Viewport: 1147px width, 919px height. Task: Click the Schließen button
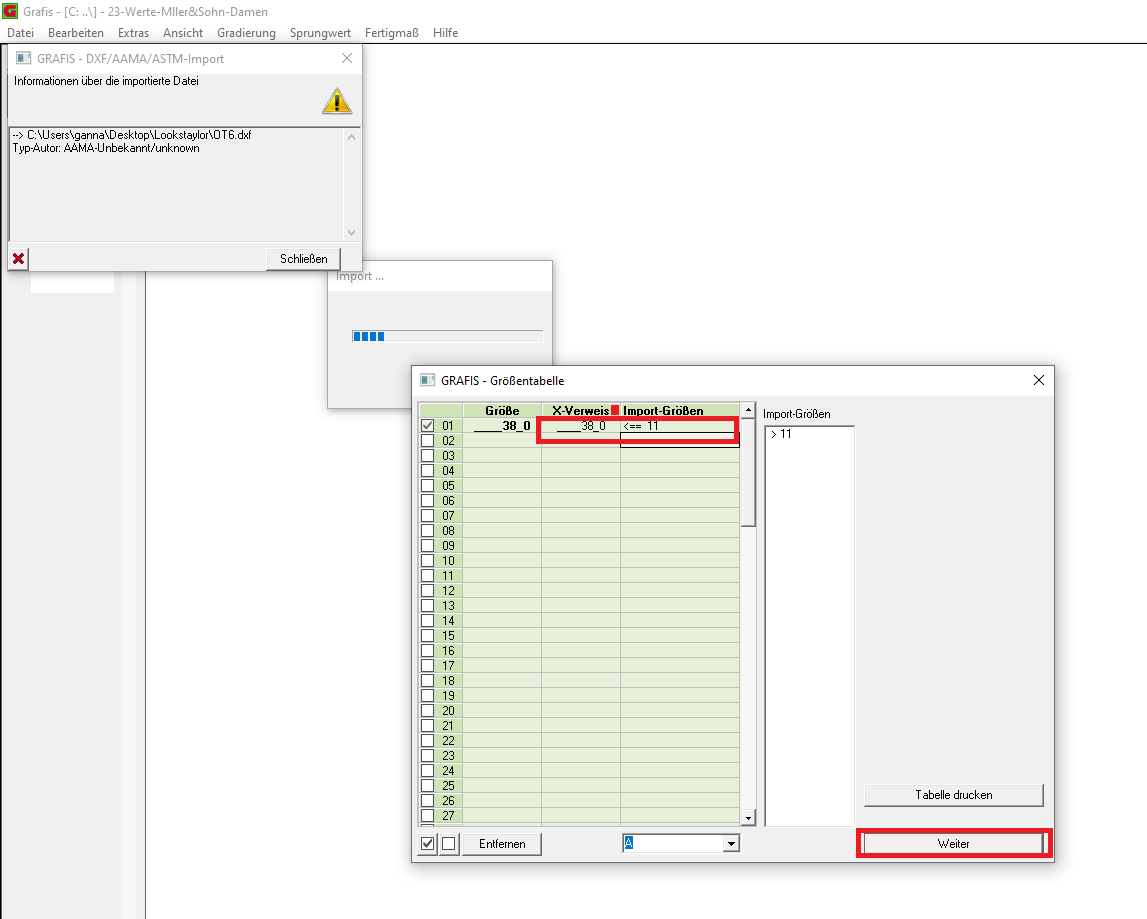pos(304,258)
